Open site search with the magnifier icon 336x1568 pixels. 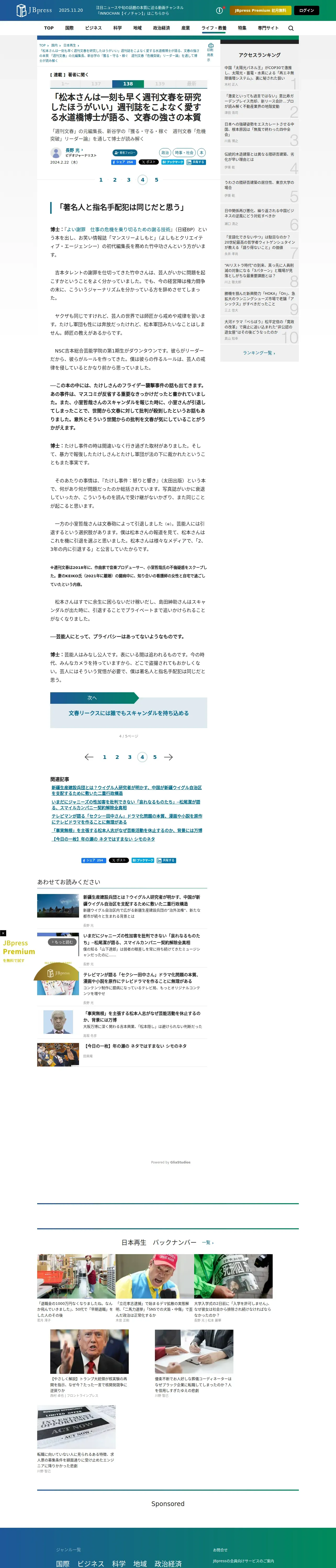tap(291, 28)
